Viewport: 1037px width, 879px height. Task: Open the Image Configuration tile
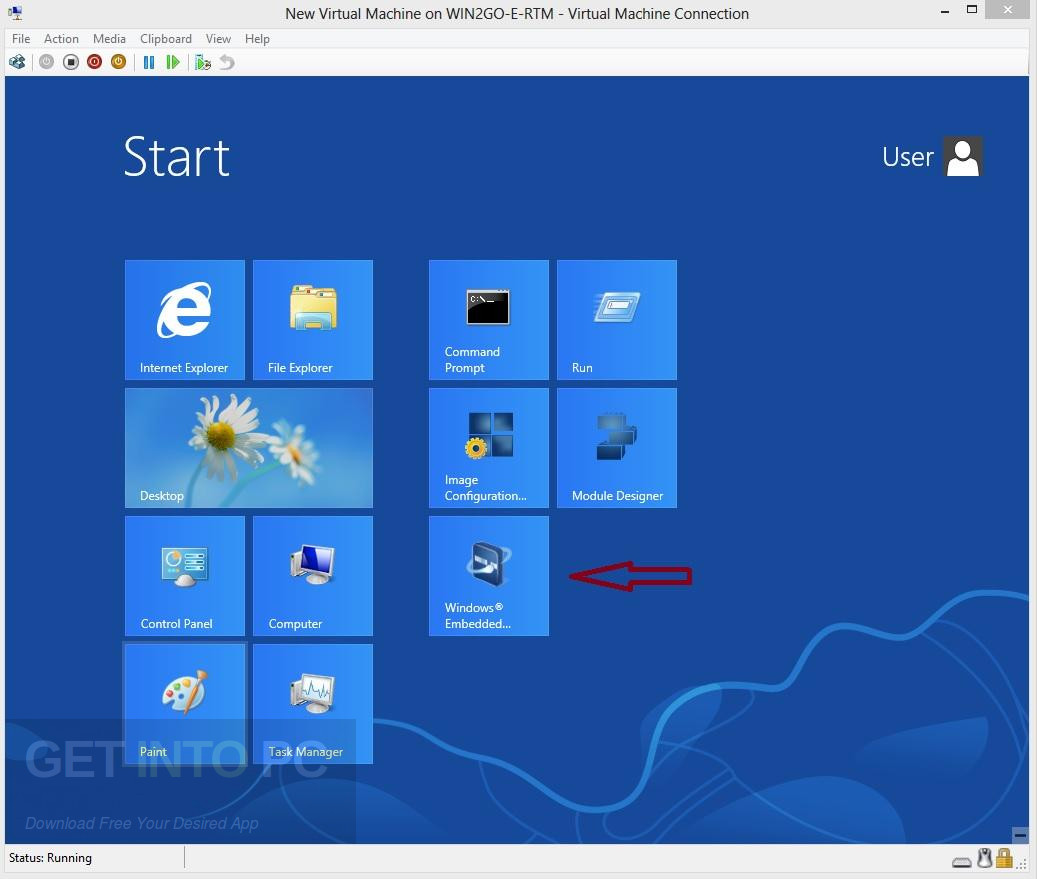click(x=489, y=448)
